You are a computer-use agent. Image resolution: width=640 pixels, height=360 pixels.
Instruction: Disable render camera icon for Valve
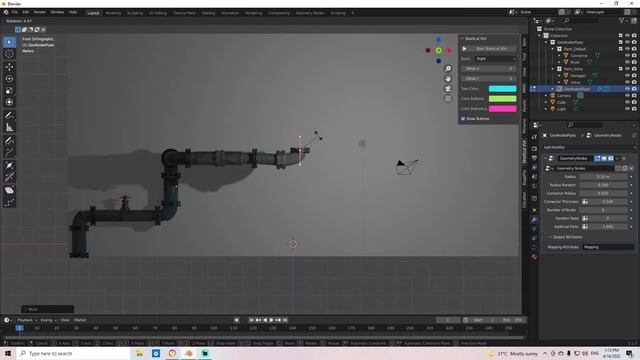point(634,82)
